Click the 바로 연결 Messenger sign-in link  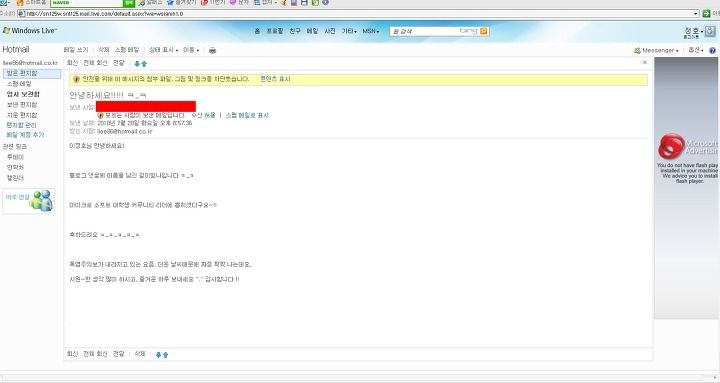click(x=17, y=197)
